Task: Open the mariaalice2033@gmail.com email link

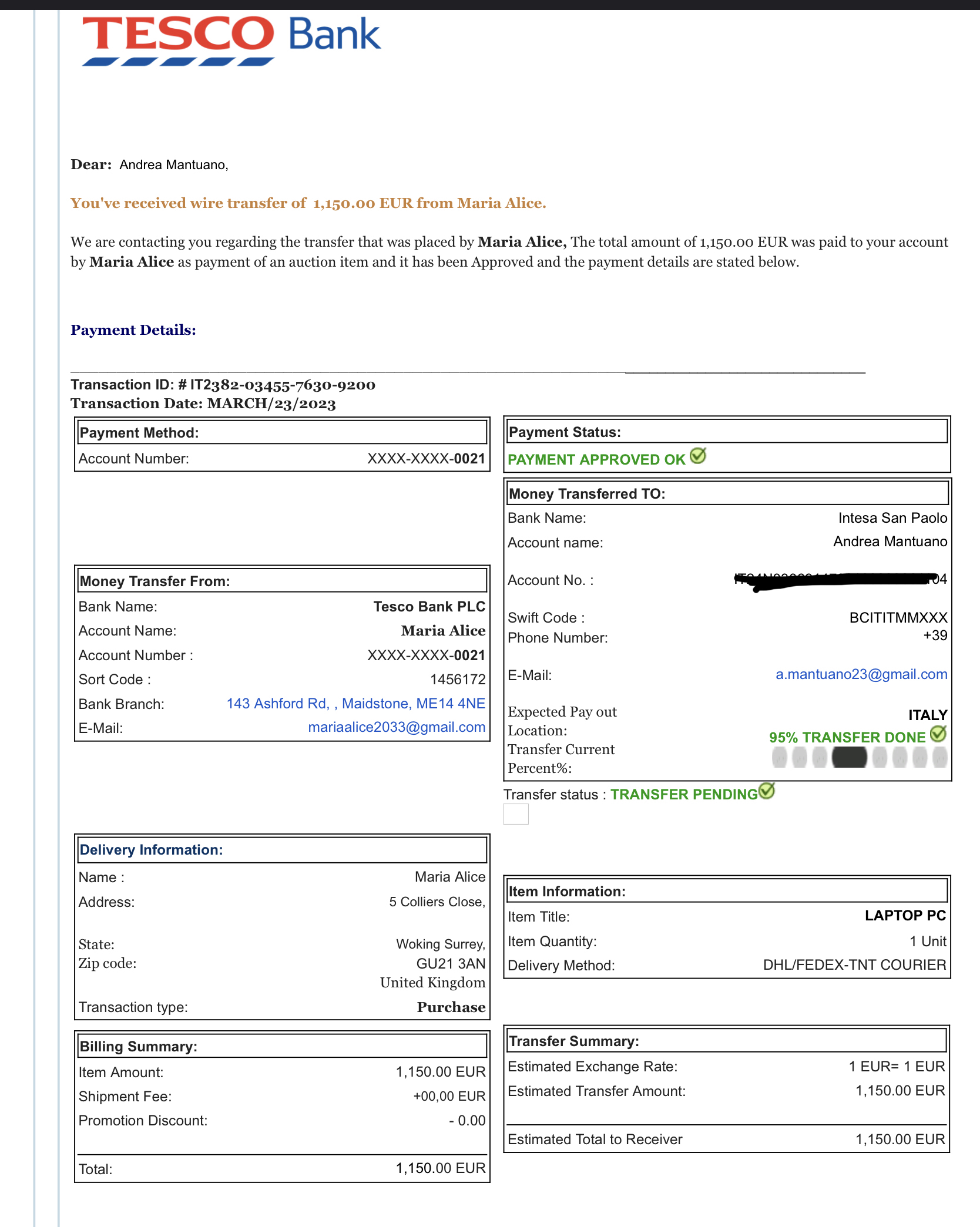Action: click(x=397, y=727)
